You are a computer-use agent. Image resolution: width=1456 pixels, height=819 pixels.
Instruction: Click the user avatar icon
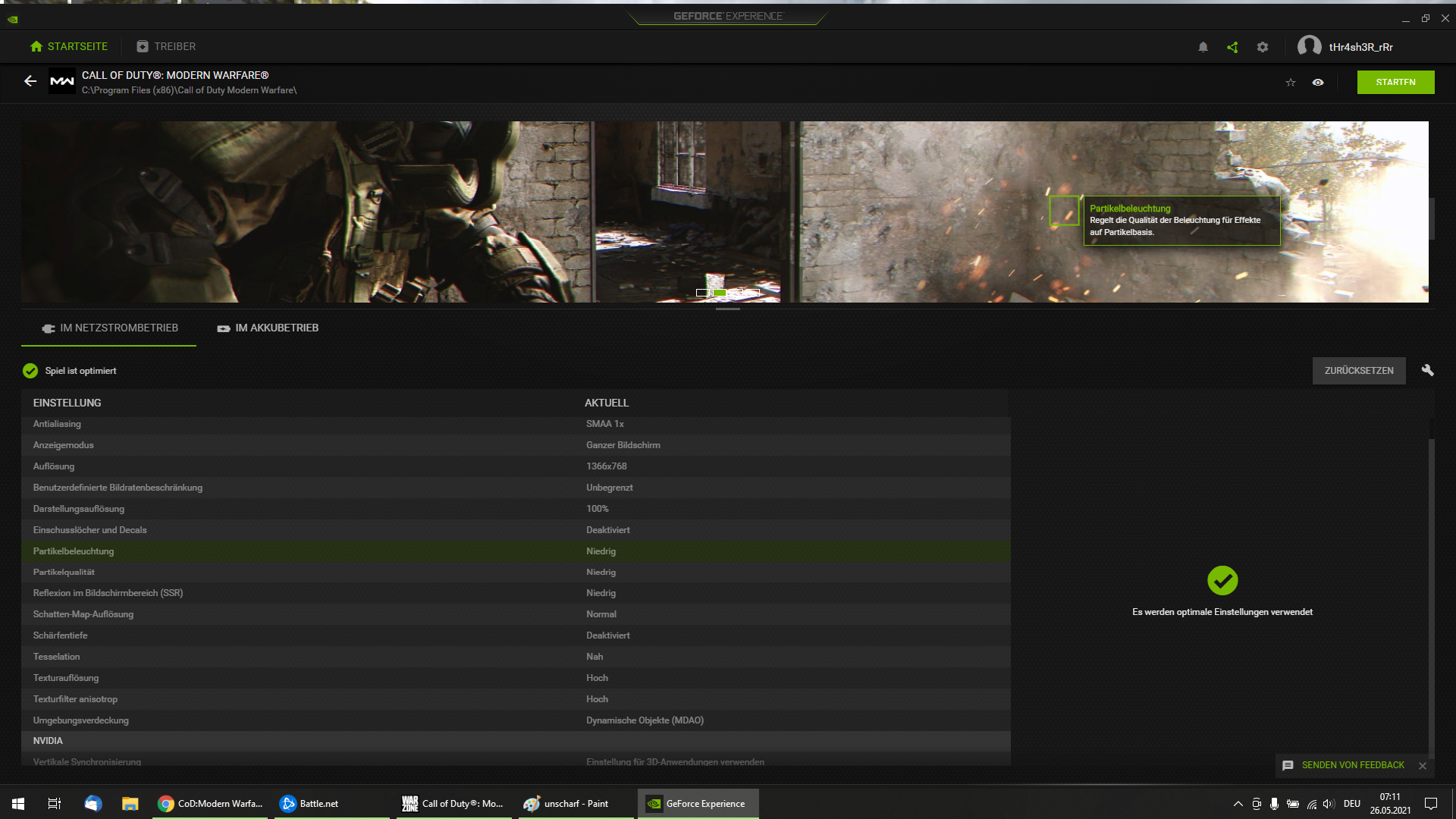pyautogui.click(x=1309, y=47)
